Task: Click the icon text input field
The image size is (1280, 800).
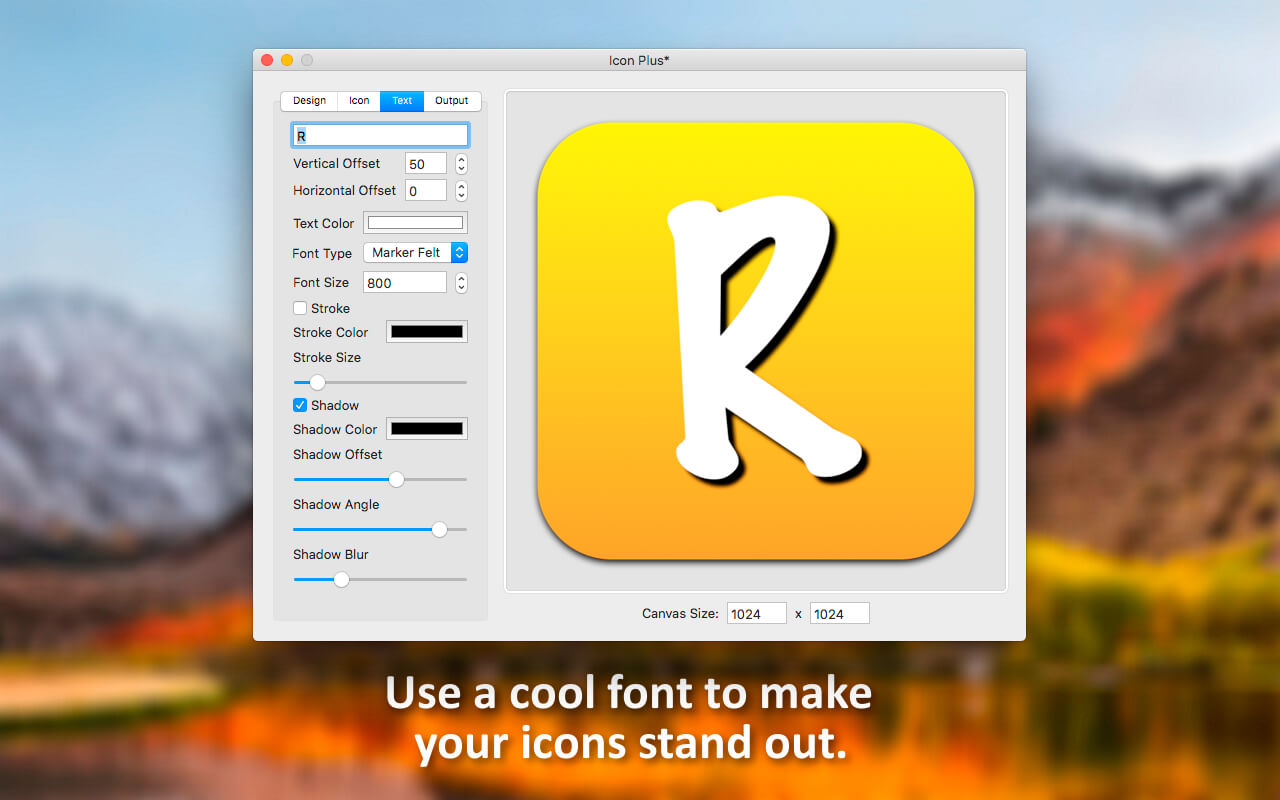Action: tap(380, 135)
